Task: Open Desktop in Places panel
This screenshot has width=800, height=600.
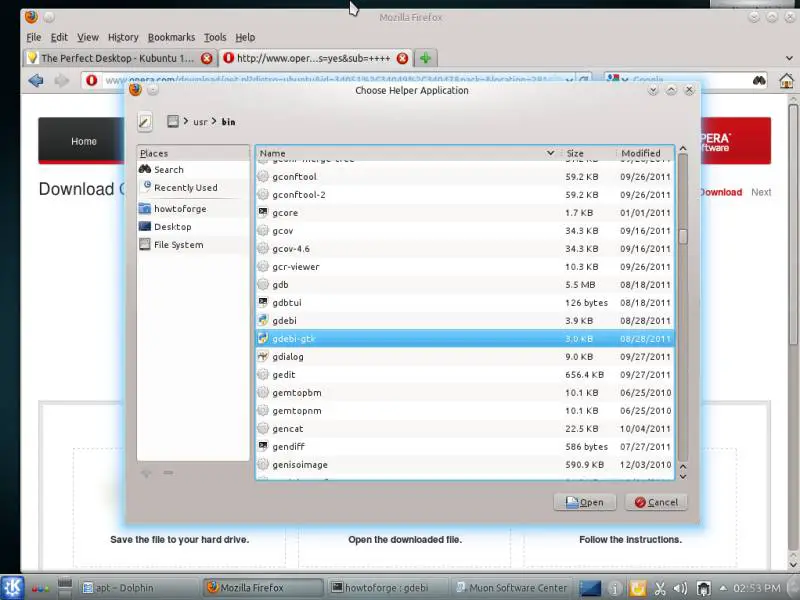Action: (193, 227)
